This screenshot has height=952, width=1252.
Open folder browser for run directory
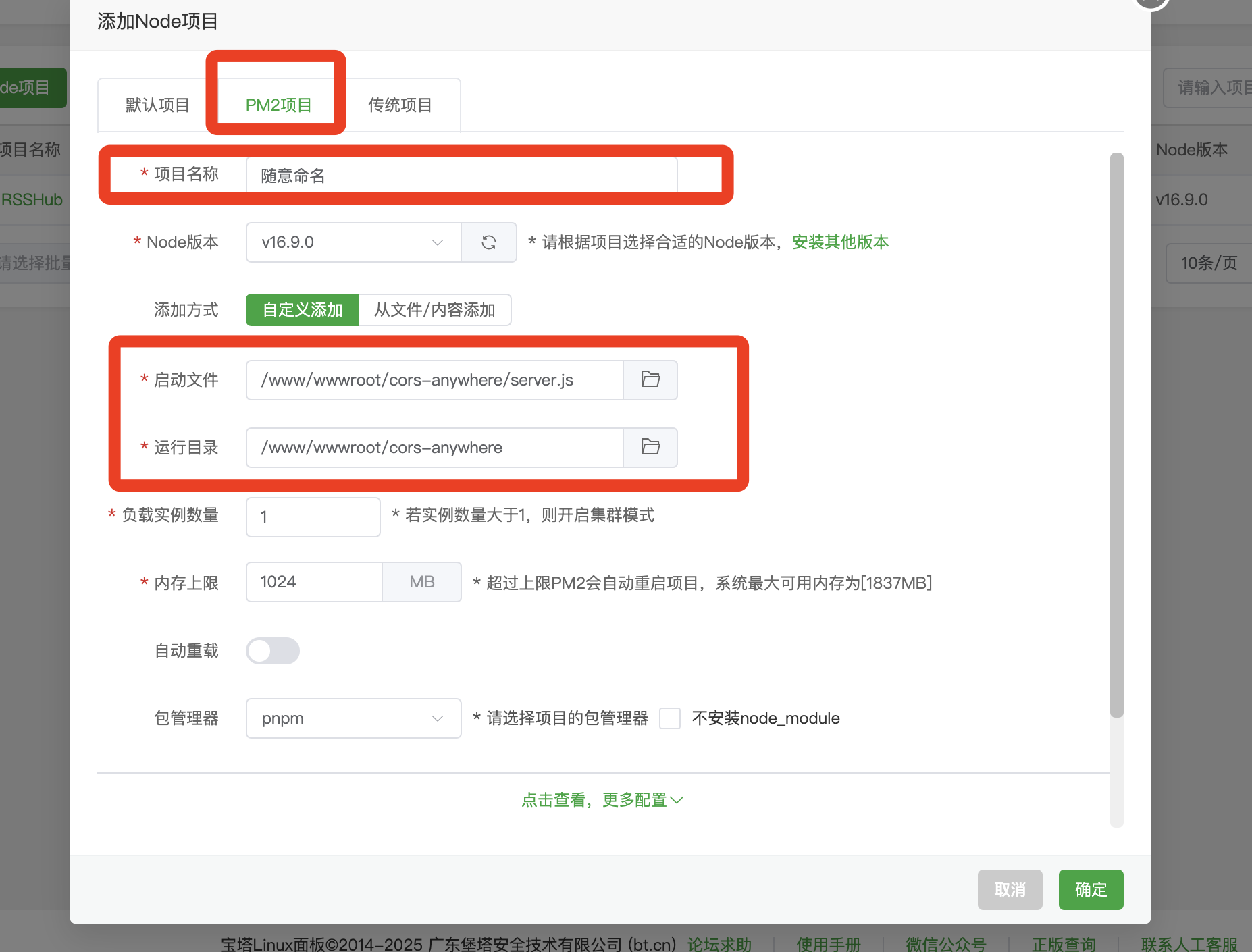tap(650, 448)
